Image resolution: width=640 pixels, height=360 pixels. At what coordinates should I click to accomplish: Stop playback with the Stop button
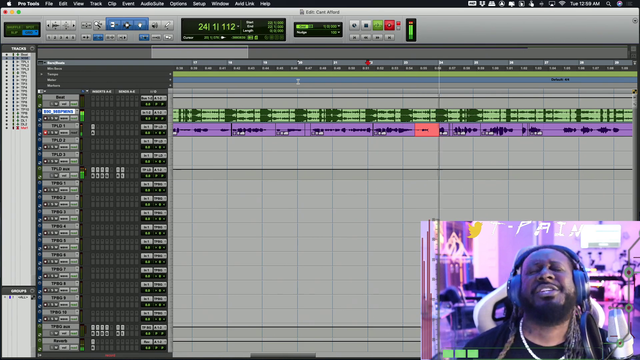(366, 25)
